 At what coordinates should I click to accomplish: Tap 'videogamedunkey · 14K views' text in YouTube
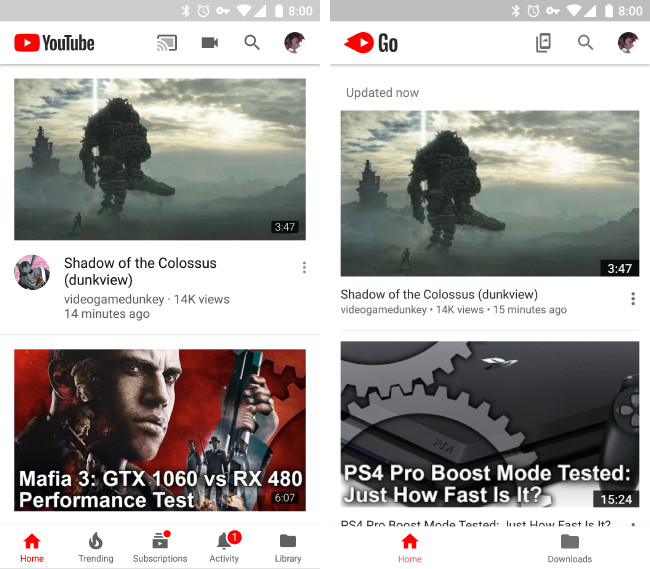(x=147, y=299)
